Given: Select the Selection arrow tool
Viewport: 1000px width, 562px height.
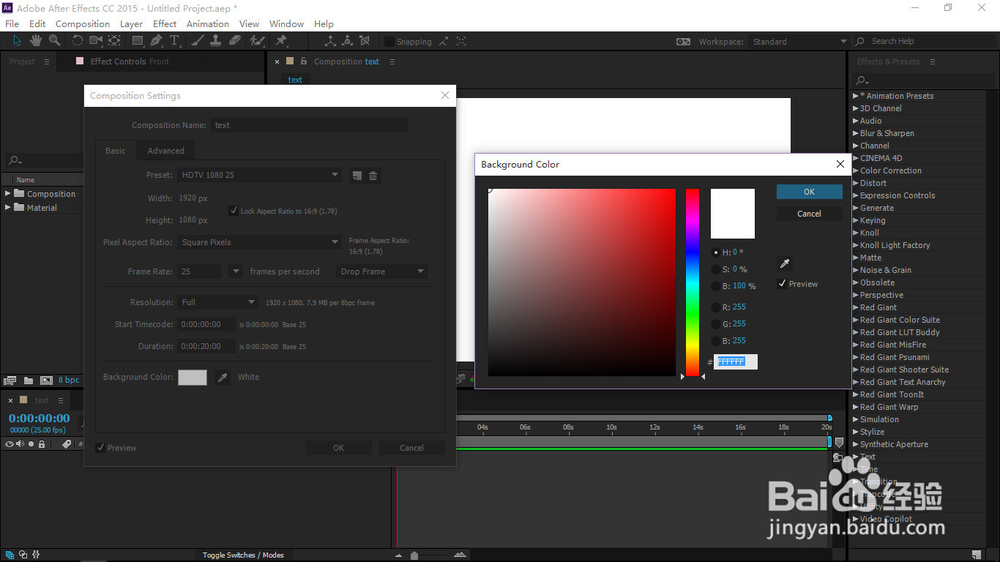Looking at the screenshot, I should [17, 41].
